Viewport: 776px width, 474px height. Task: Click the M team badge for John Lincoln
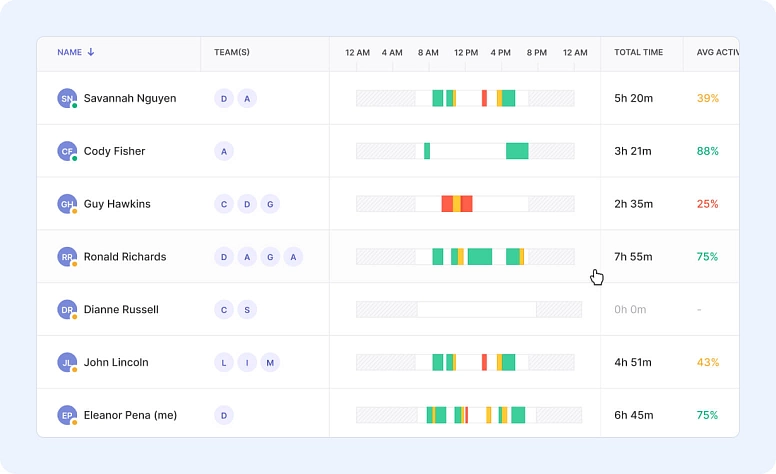pyautogui.click(x=270, y=362)
